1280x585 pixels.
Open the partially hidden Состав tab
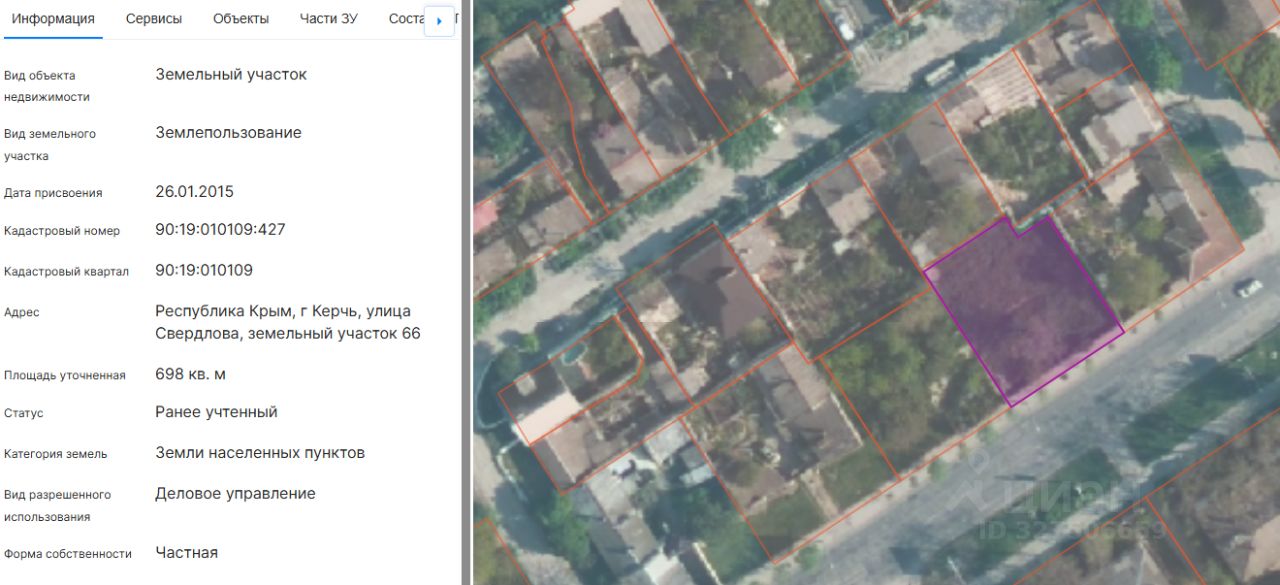[x=406, y=19]
